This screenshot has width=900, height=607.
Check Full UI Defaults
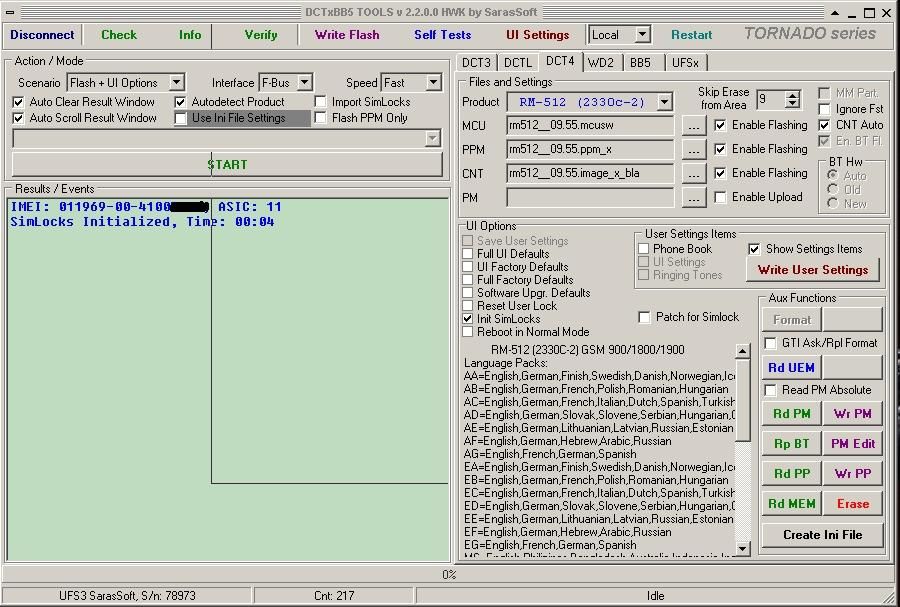468,254
